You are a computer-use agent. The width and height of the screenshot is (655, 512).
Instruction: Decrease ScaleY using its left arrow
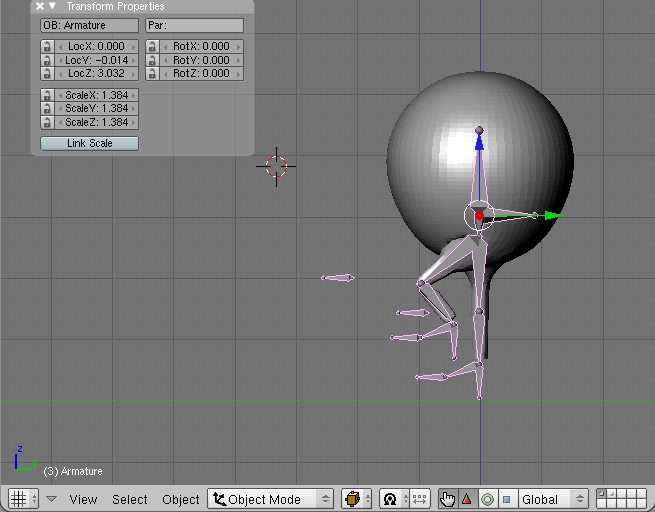[x=60, y=109]
